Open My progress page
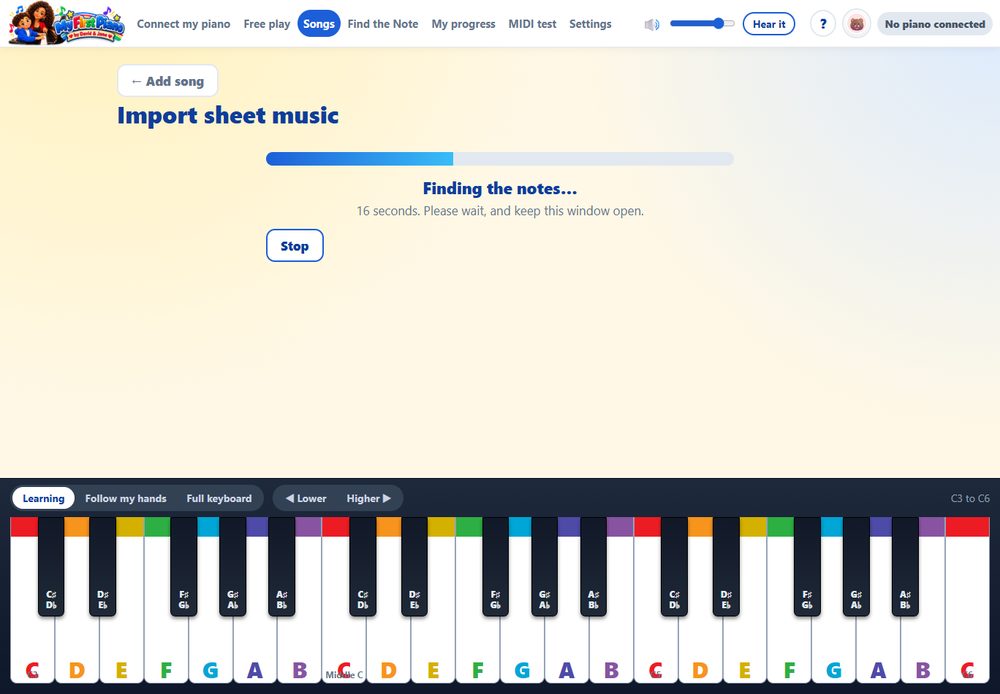This screenshot has width=1000, height=694. (463, 24)
